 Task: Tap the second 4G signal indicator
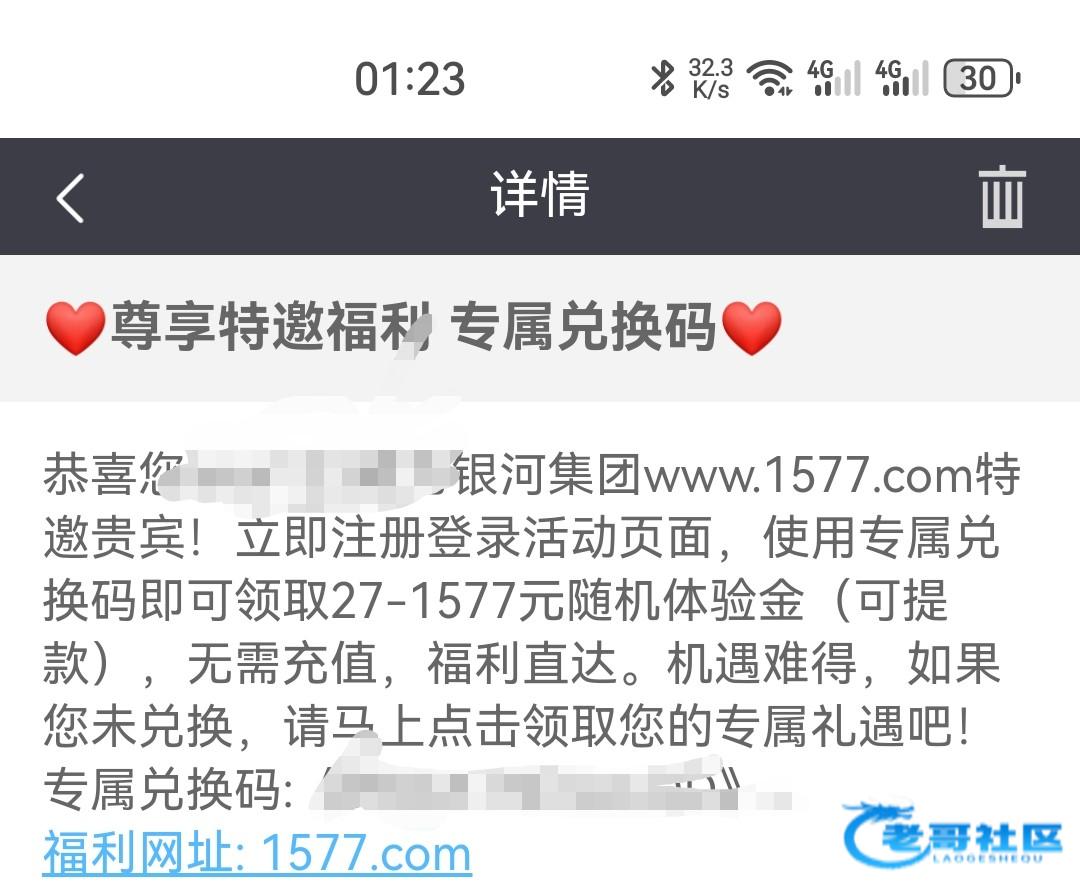[902, 78]
